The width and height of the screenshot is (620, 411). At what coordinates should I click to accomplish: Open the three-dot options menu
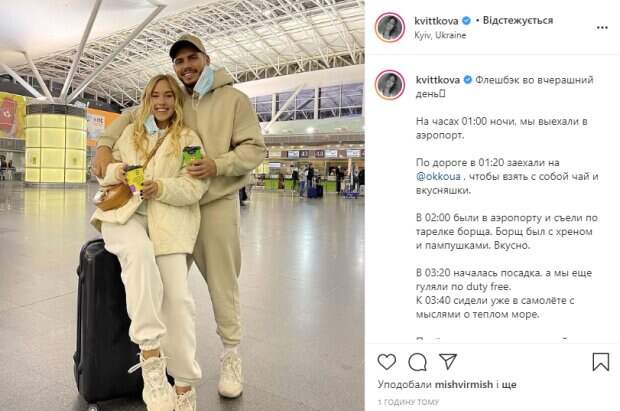602,28
